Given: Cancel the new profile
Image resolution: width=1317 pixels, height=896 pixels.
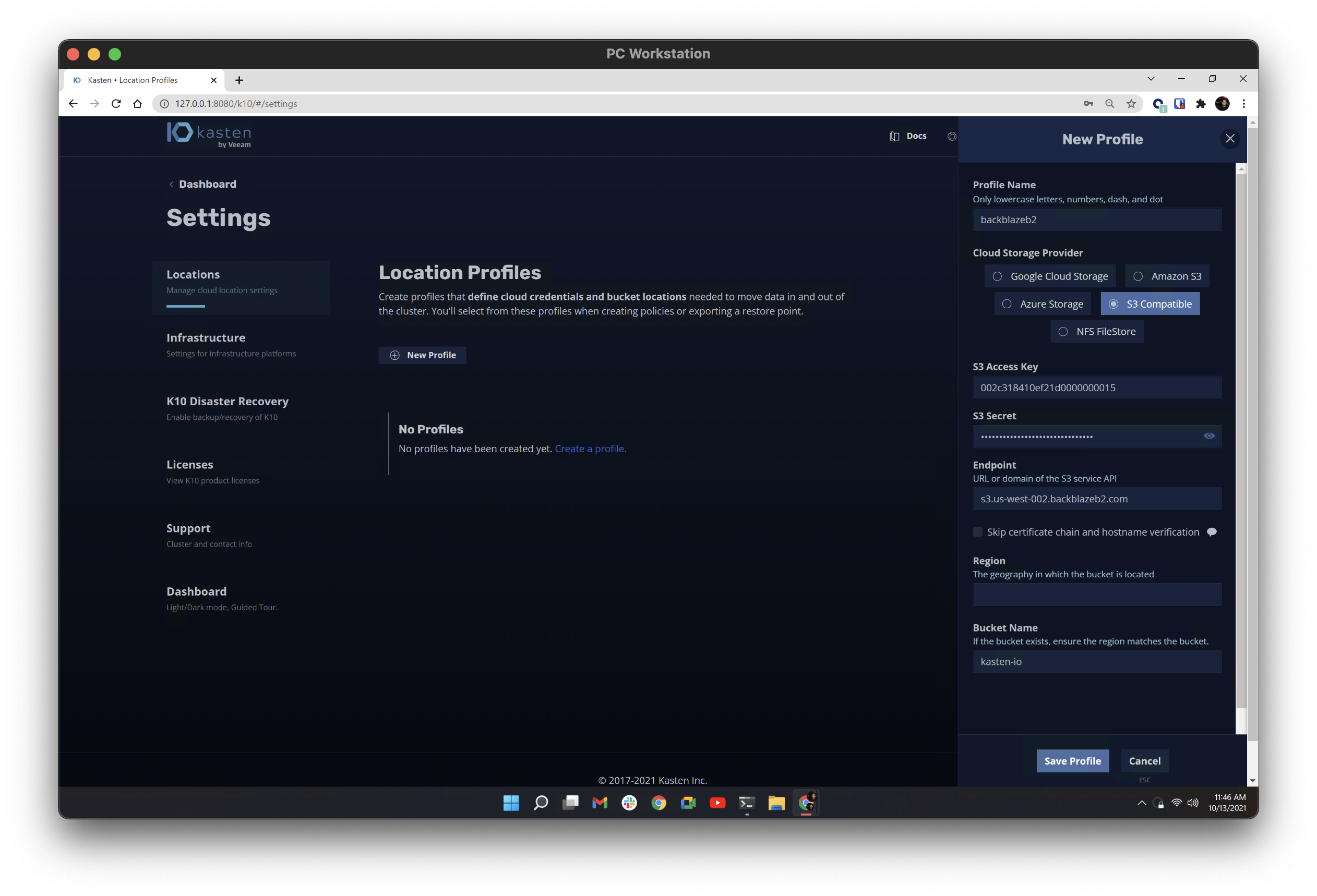Looking at the screenshot, I should 1145,761.
